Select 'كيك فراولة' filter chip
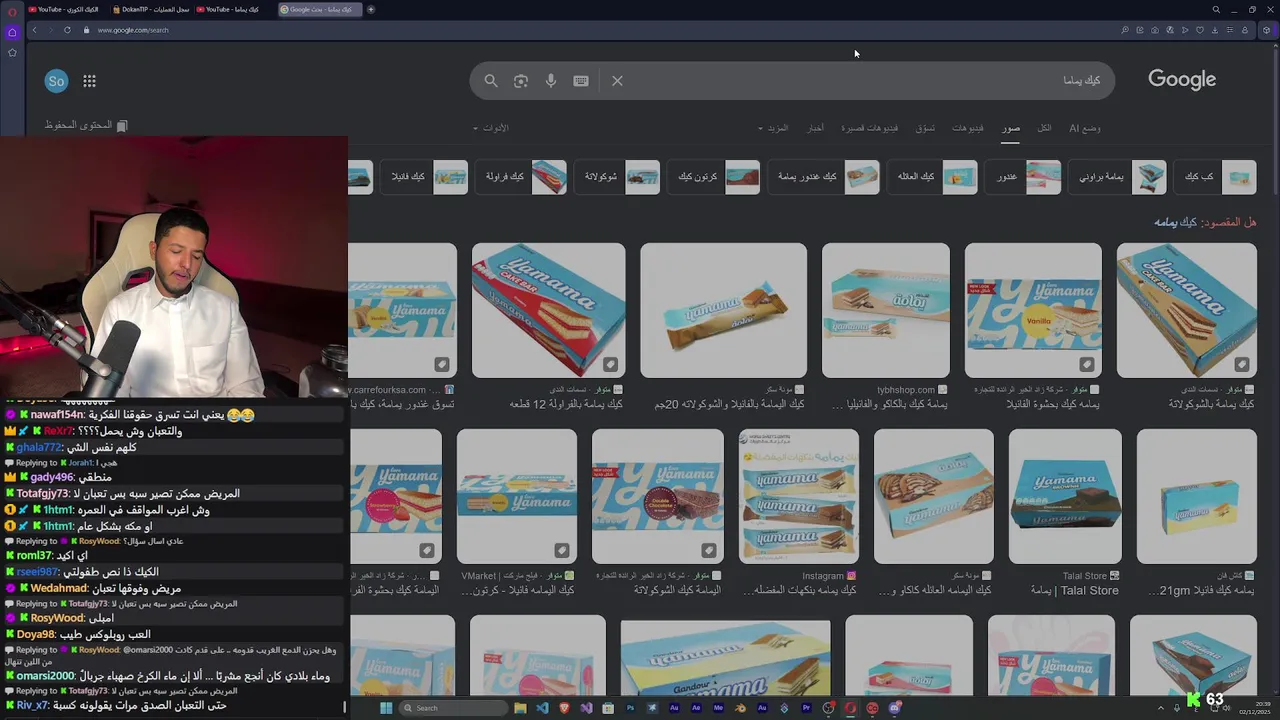1280x720 pixels. (x=523, y=177)
